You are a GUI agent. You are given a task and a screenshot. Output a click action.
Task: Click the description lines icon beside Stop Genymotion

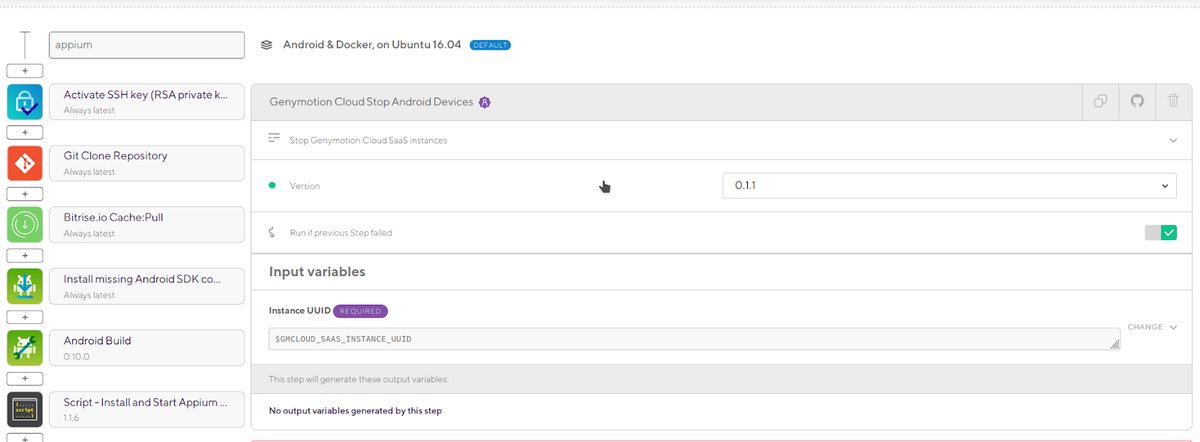point(273,139)
